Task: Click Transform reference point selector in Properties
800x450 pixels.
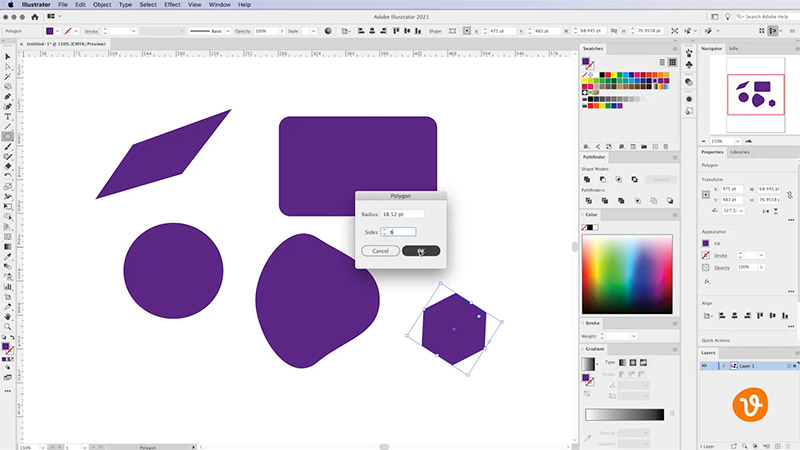Action: [x=706, y=194]
